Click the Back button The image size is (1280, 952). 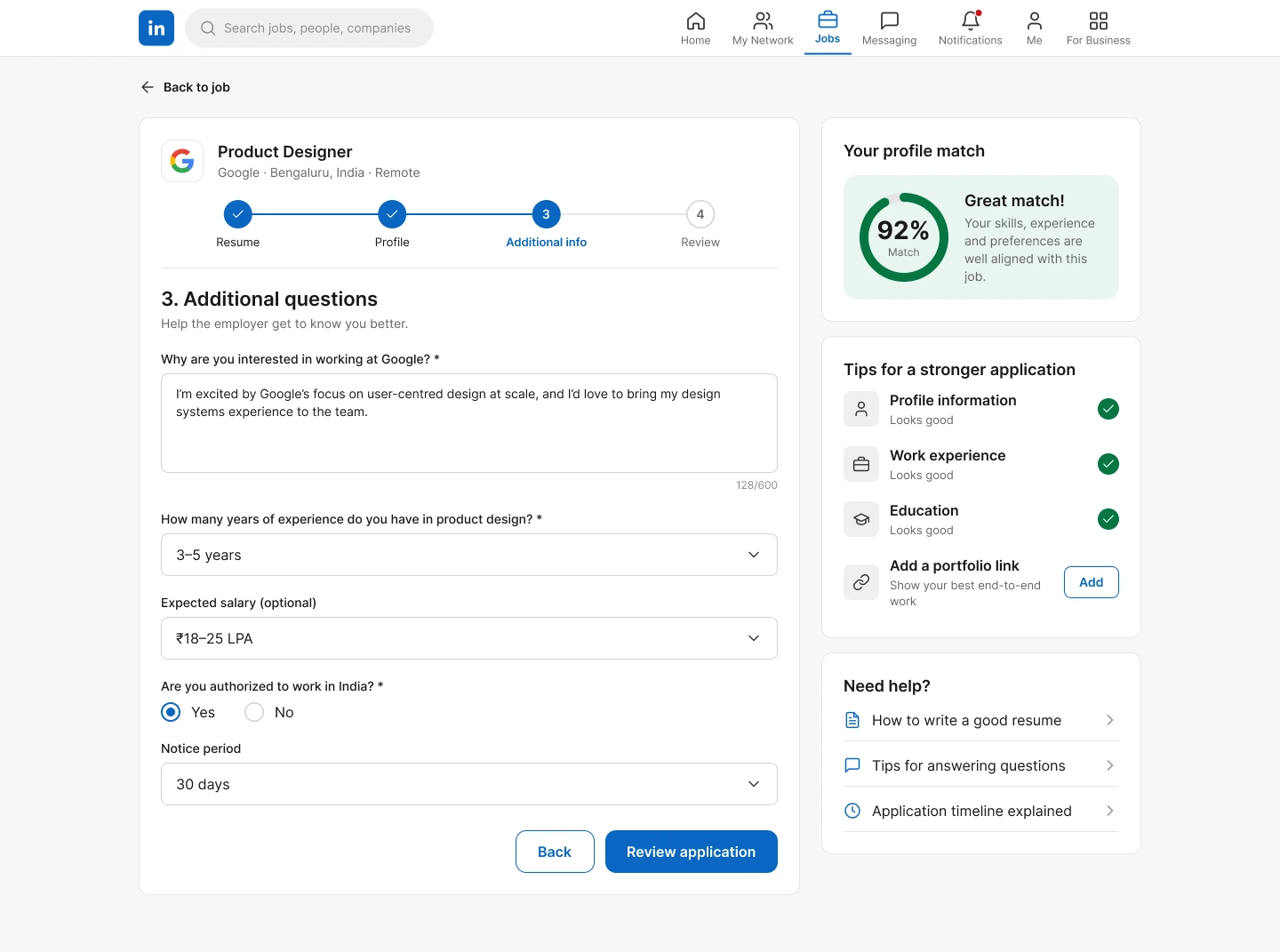pyautogui.click(x=555, y=852)
